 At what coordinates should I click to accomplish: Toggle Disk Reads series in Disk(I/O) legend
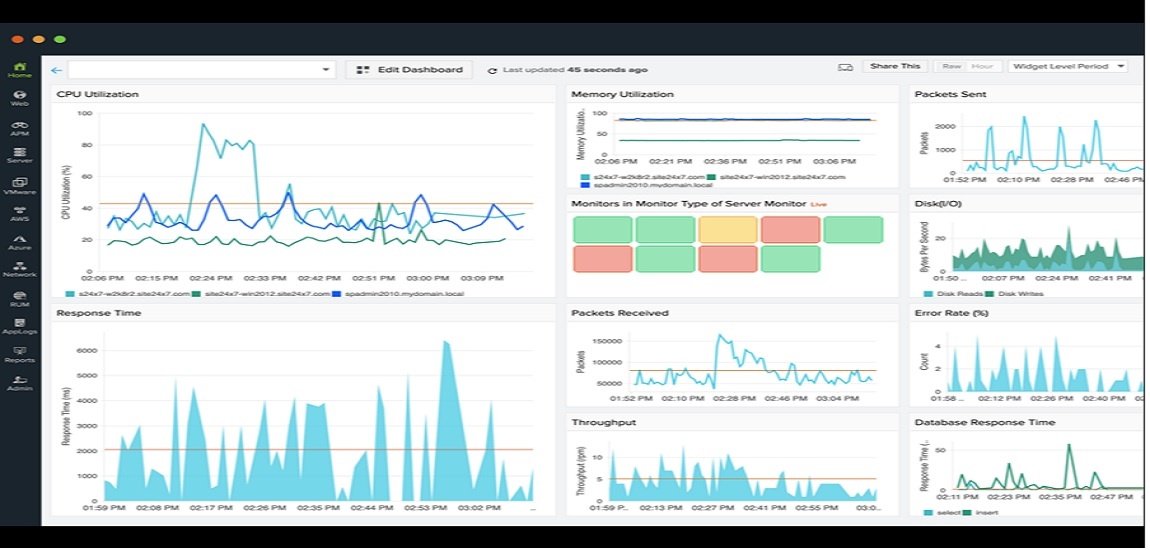coord(951,293)
